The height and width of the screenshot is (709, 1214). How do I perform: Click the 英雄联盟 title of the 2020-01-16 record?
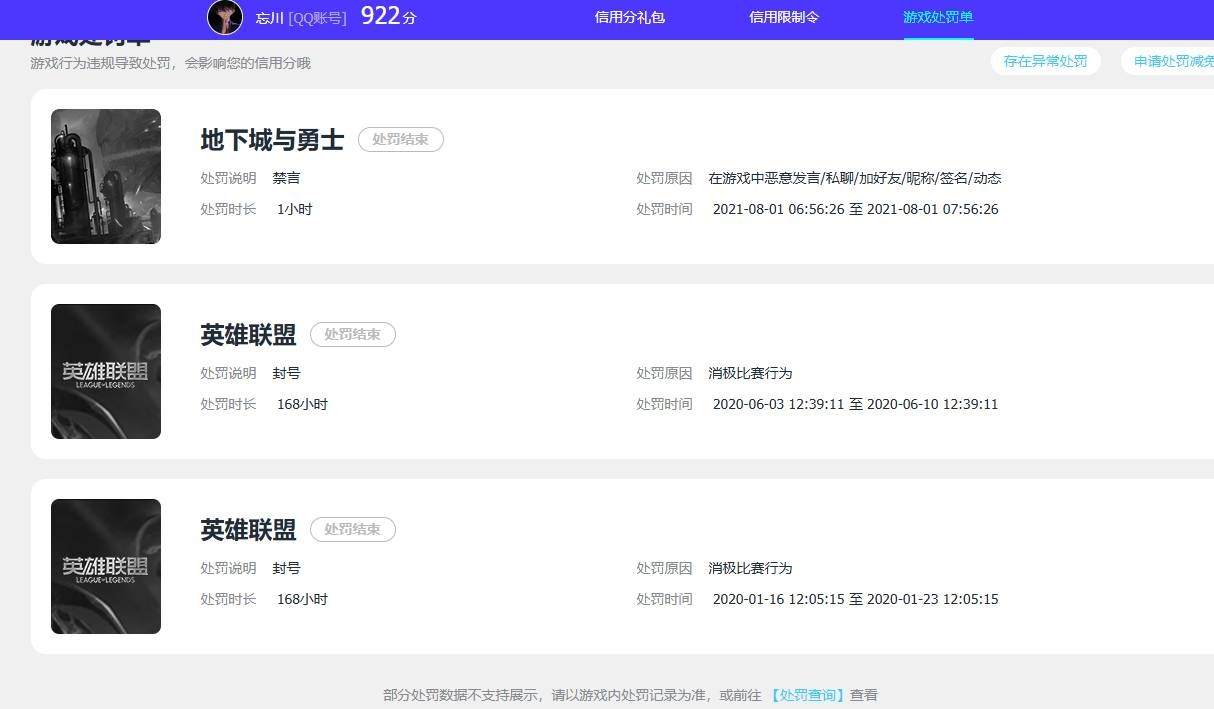click(248, 530)
